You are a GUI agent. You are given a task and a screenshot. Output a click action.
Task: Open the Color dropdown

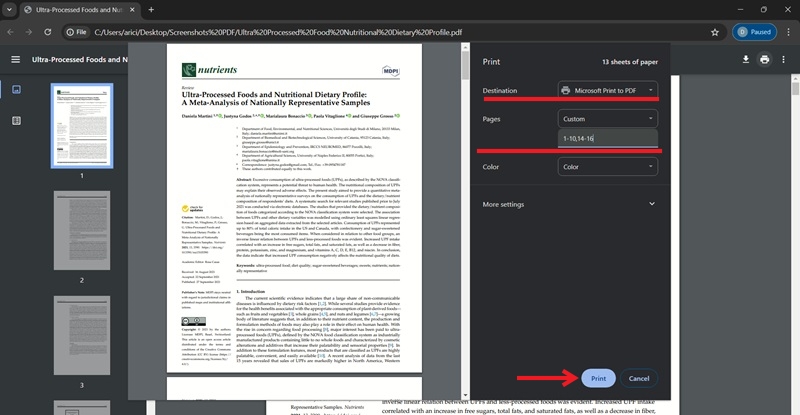(608, 167)
